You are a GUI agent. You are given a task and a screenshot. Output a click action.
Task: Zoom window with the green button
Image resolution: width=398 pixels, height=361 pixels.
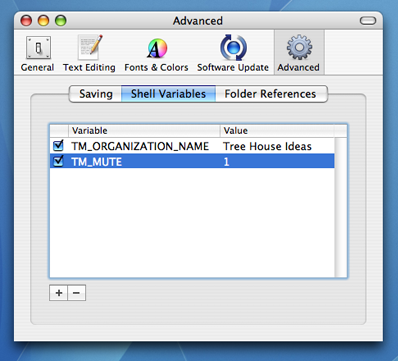coord(61,21)
